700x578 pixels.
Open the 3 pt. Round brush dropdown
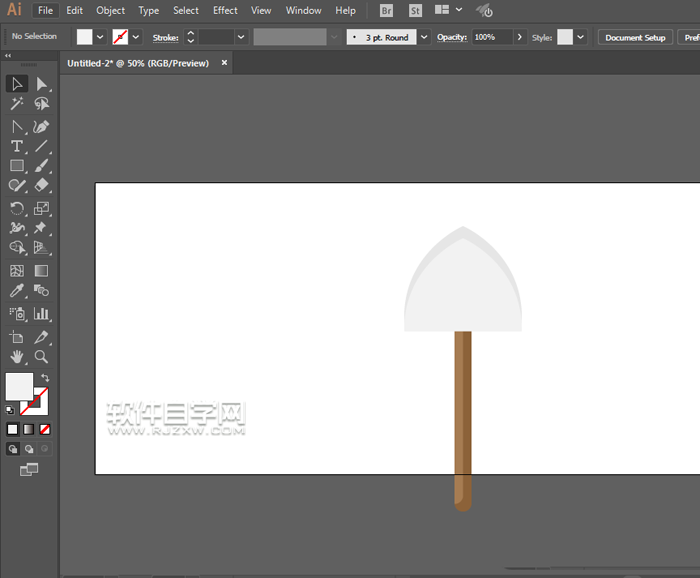(424, 37)
